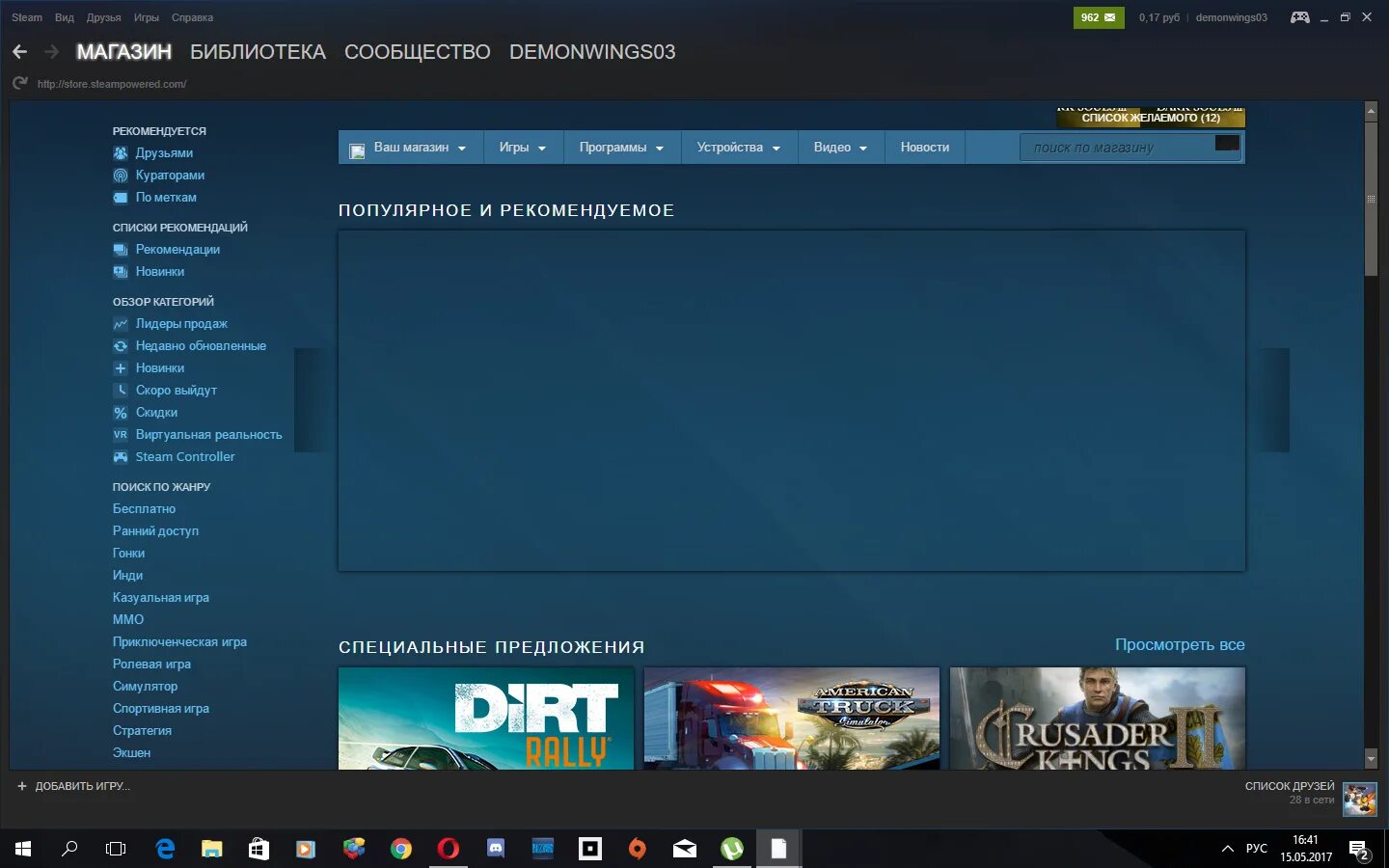Open the По меткам tags icon link
The width and height of the screenshot is (1389, 868).
point(121,198)
